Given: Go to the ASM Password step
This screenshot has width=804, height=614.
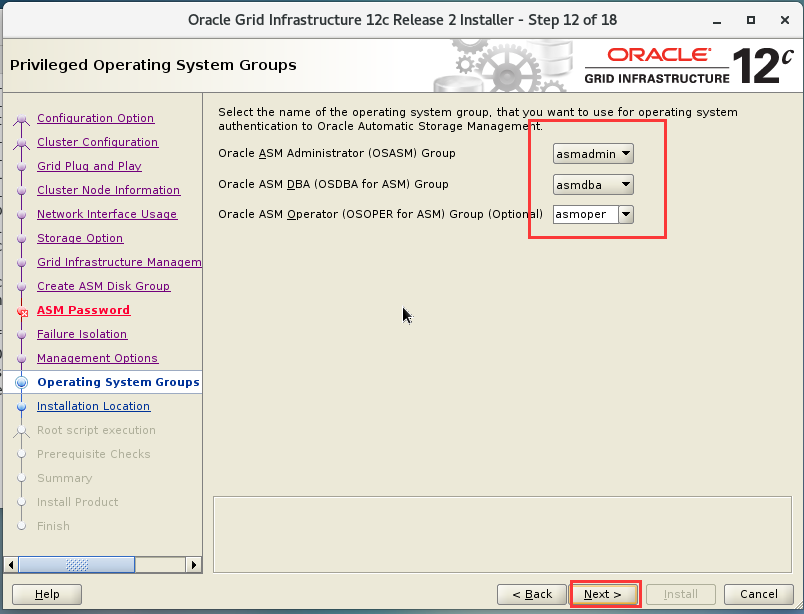Looking at the screenshot, I should point(84,310).
